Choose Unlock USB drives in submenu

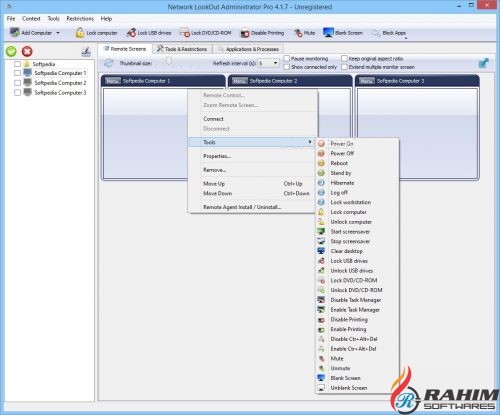pos(357,270)
